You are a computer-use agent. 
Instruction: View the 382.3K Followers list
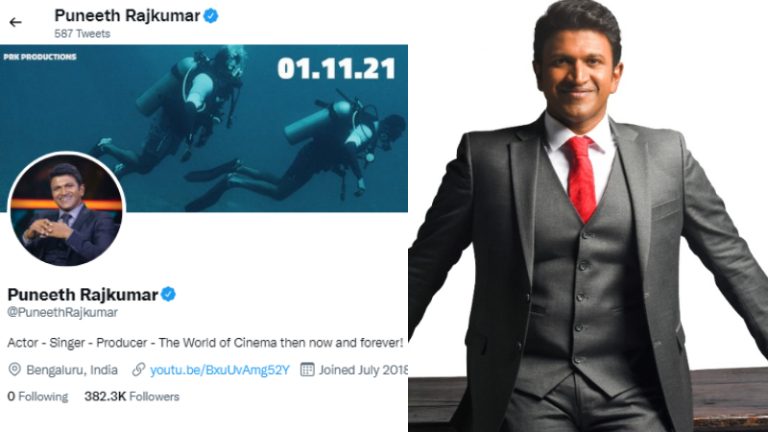(132, 396)
